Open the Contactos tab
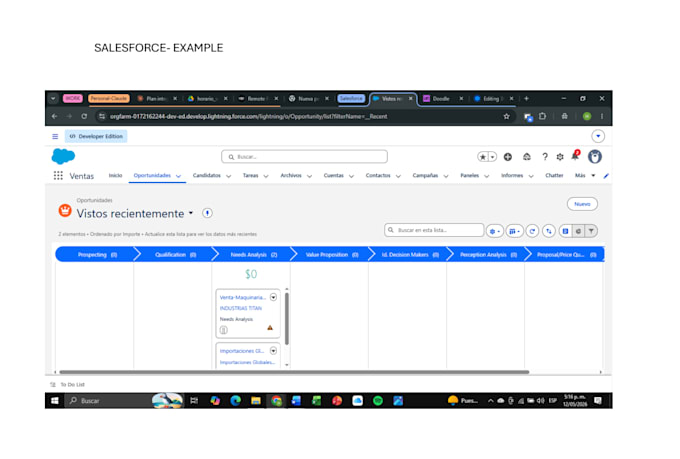The width and height of the screenshot is (680, 459). [378, 176]
